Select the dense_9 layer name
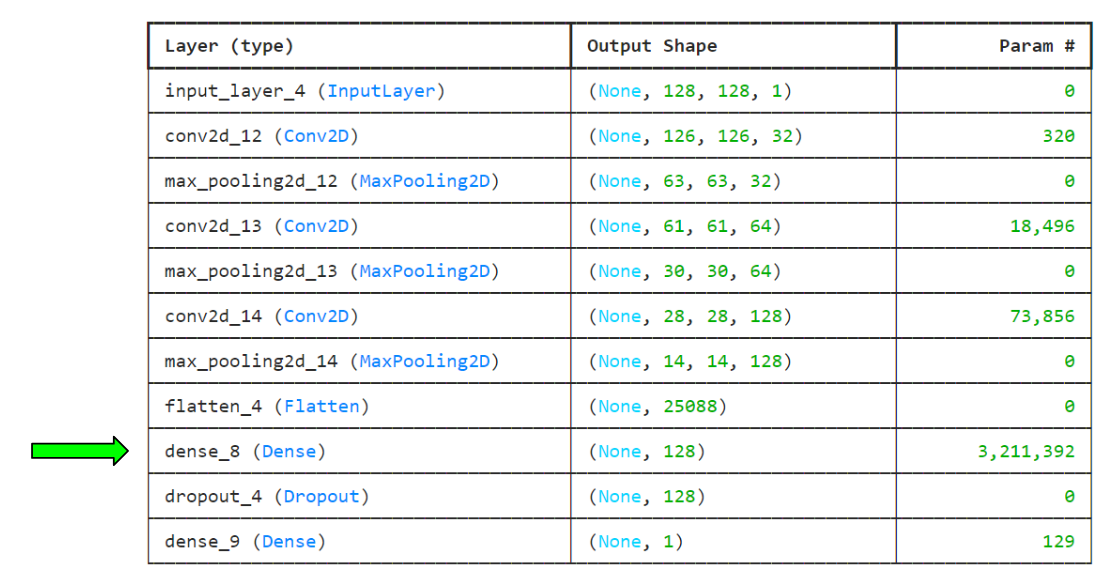 [202, 542]
